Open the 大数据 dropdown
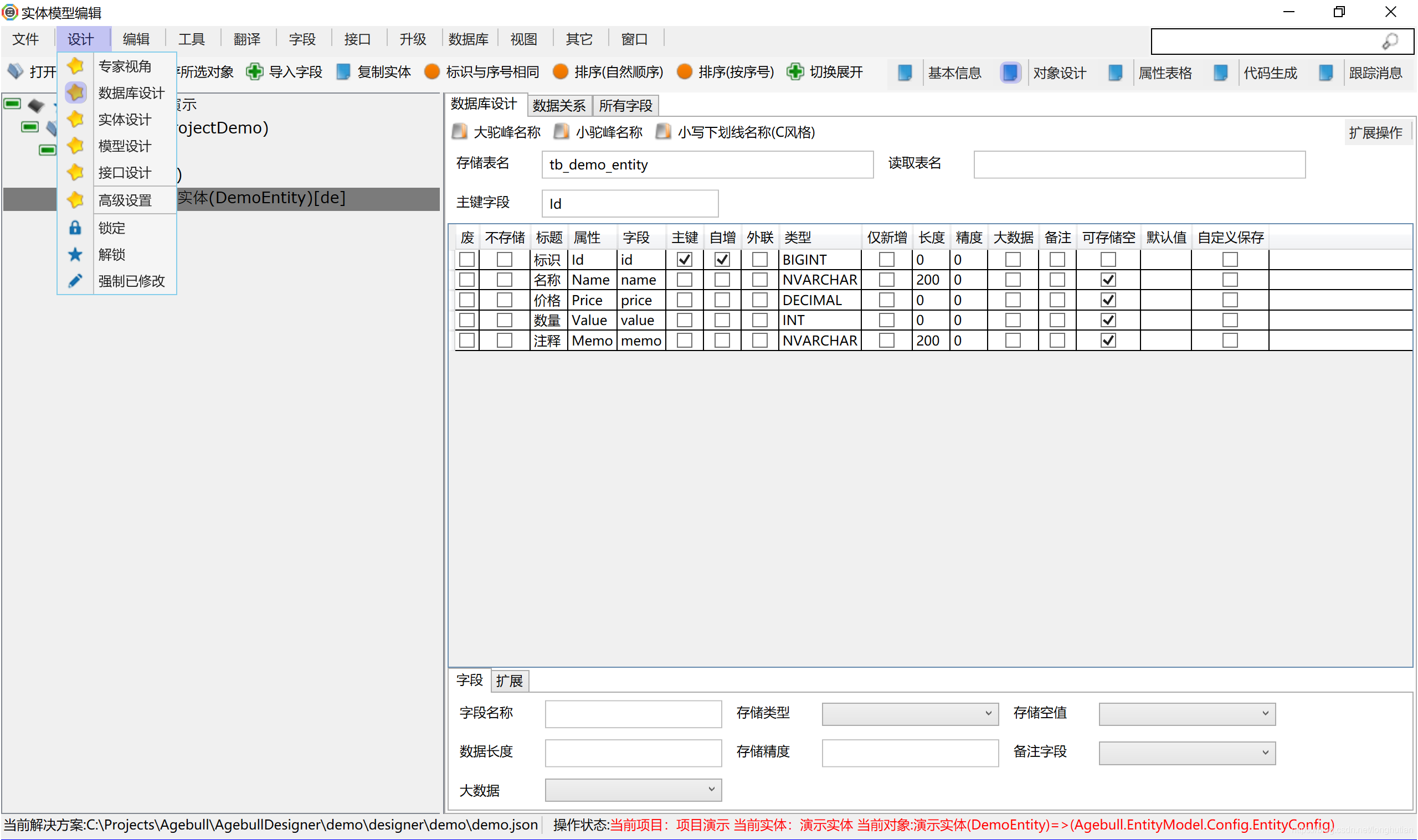Screen dimensions: 1418x840 (634, 790)
